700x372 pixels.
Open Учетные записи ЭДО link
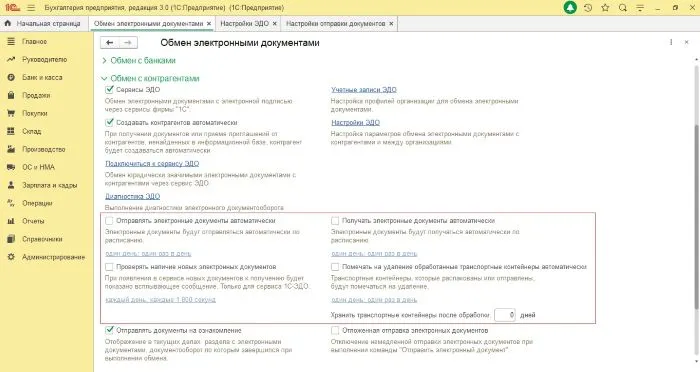click(x=364, y=90)
